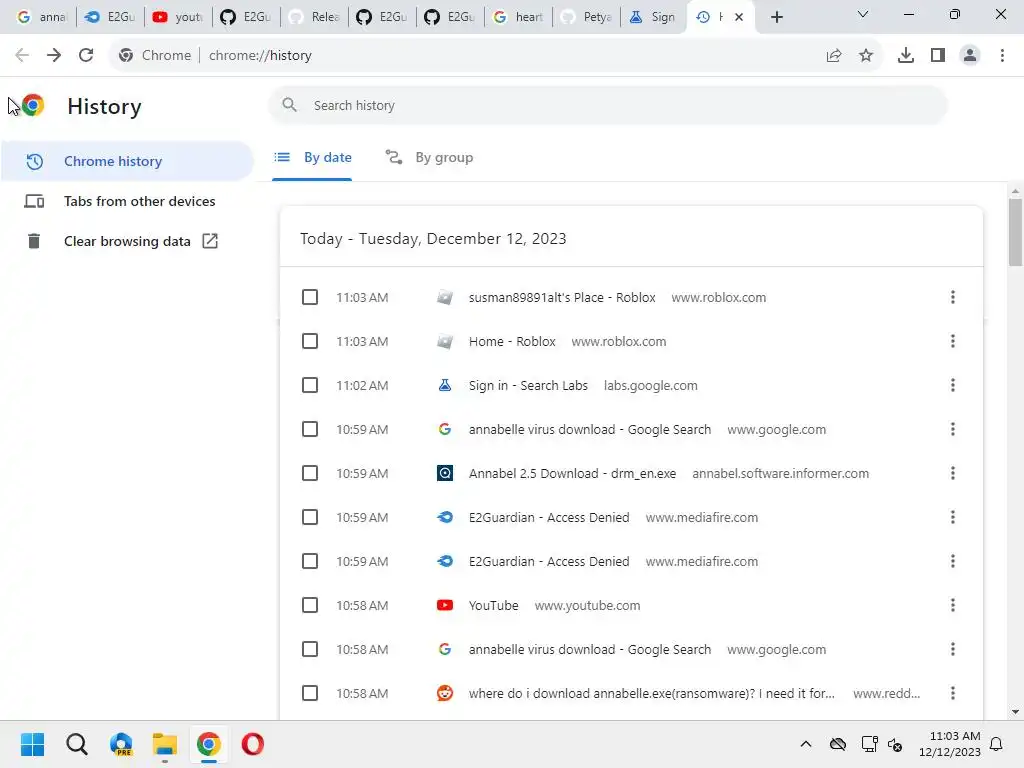Check the Home - Roblox entry checkbox
The image size is (1024, 768).
click(310, 341)
